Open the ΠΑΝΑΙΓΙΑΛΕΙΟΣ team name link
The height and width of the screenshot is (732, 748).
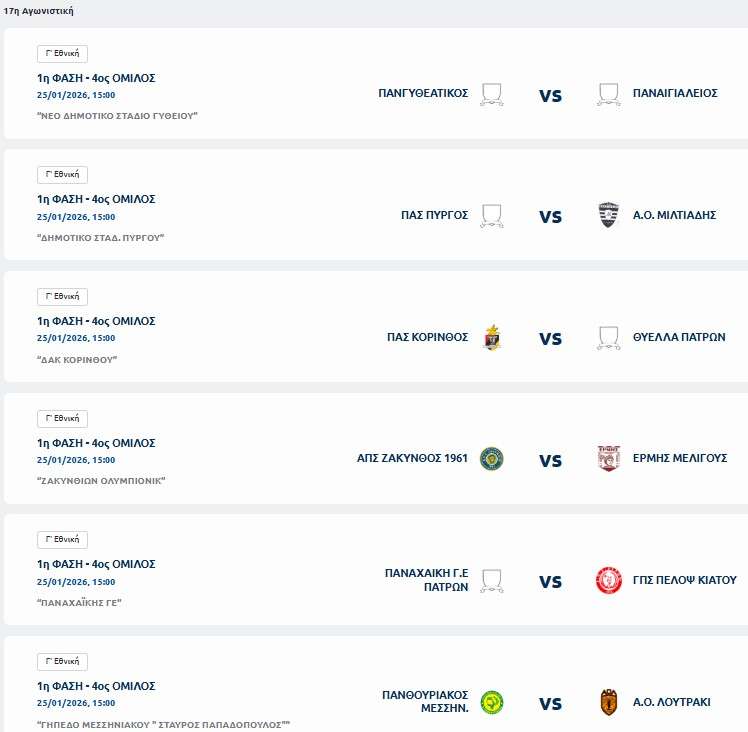point(675,94)
